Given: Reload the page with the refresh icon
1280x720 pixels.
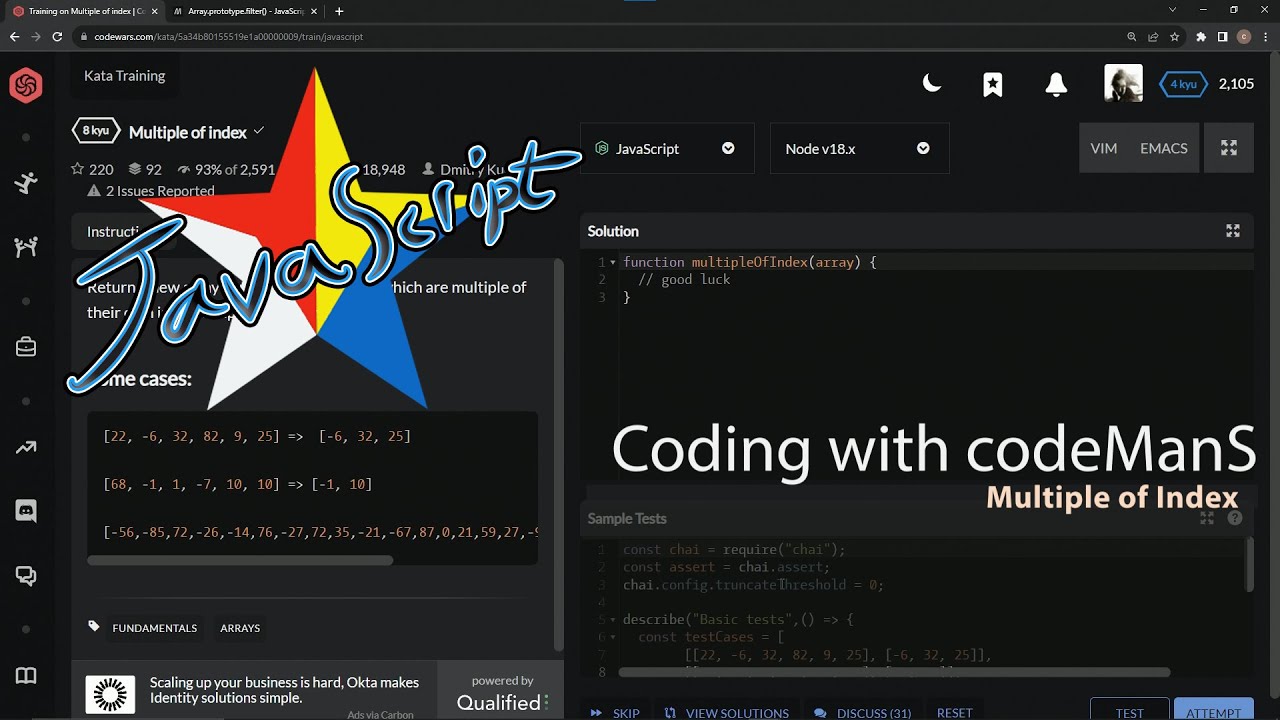Looking at the screenshot, I should tap(58, 36).
